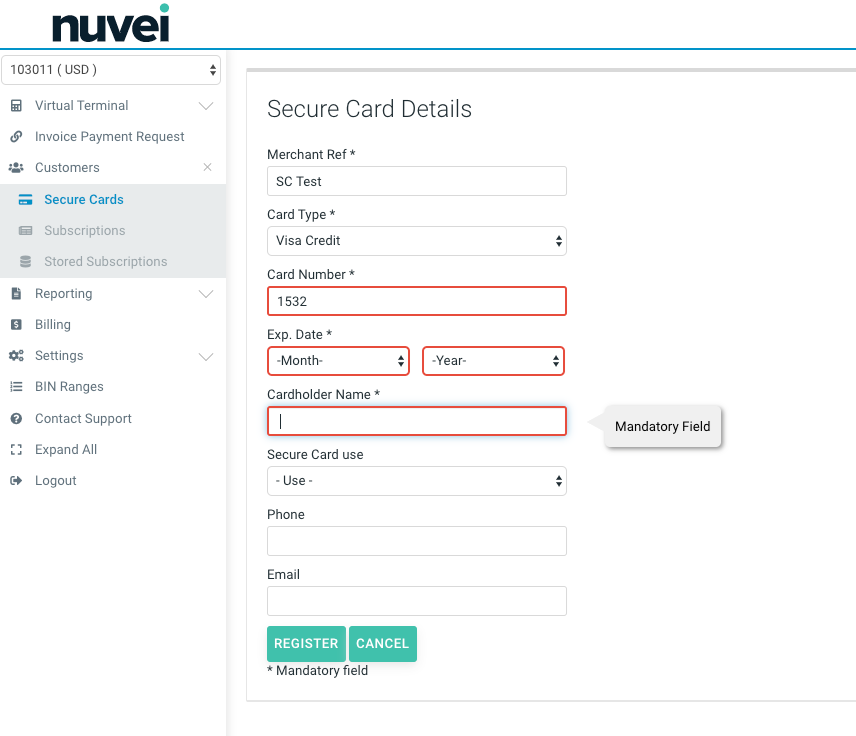This screenshot has width=856, height=736.
Task: Open the Subscriptions menu item
Action: tap(84, 231)
